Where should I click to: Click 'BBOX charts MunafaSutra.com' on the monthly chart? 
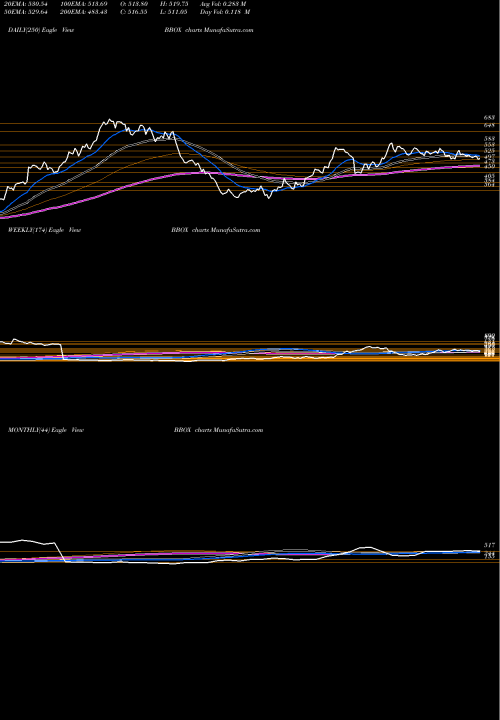(x=219, y=430)
